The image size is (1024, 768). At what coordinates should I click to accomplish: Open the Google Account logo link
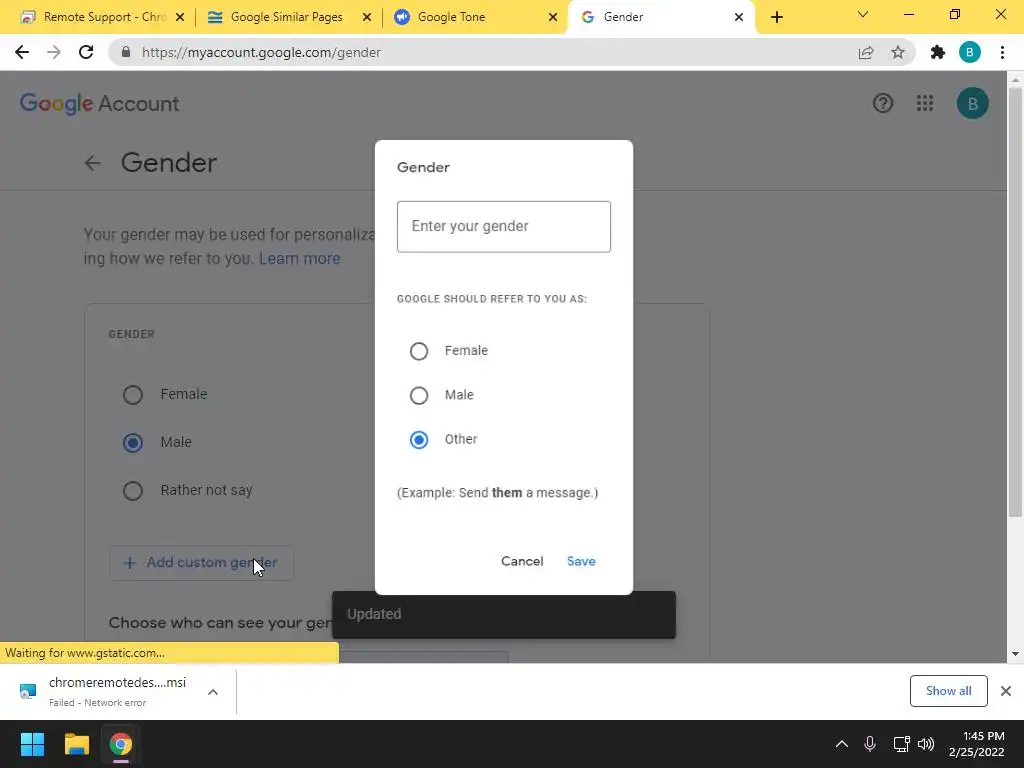pos(99,103)
